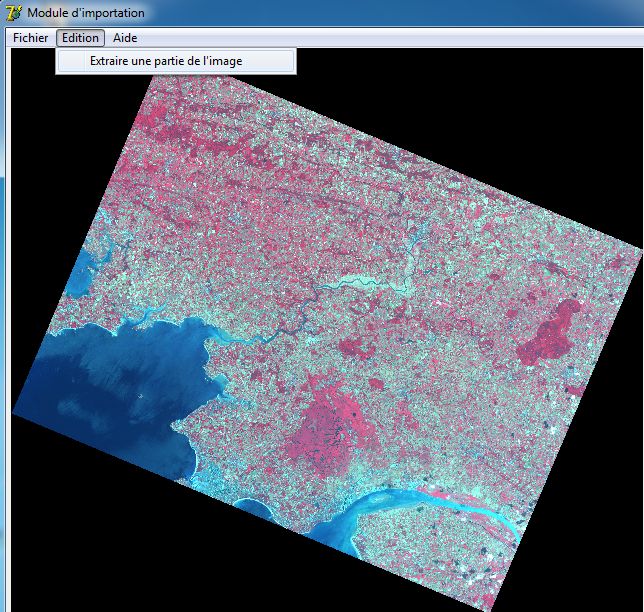
Task: Open the Aide menu
Action: pyautogui.click(x=125, y=38)
